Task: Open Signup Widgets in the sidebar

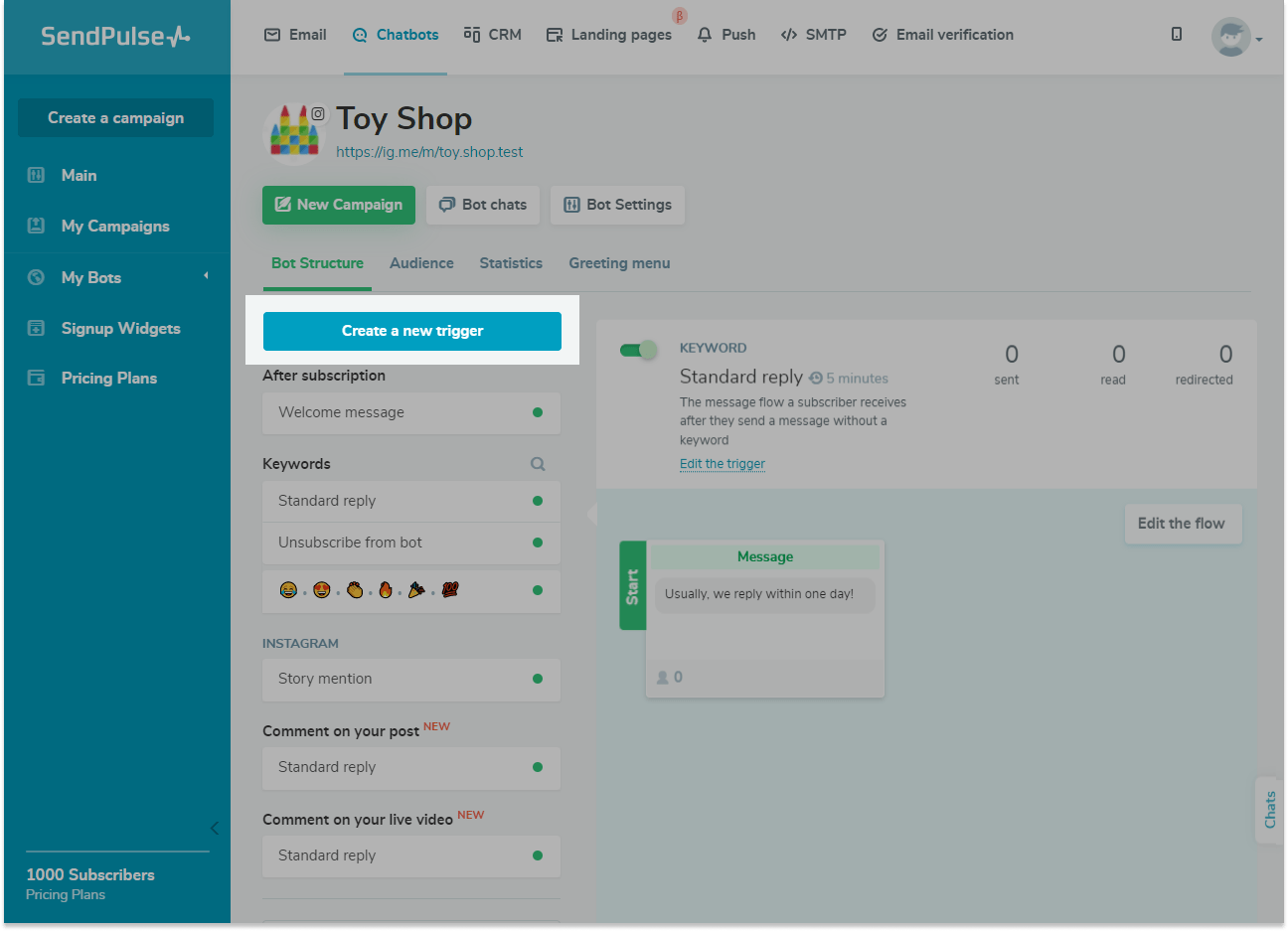Action: click(x=121, y=328)
